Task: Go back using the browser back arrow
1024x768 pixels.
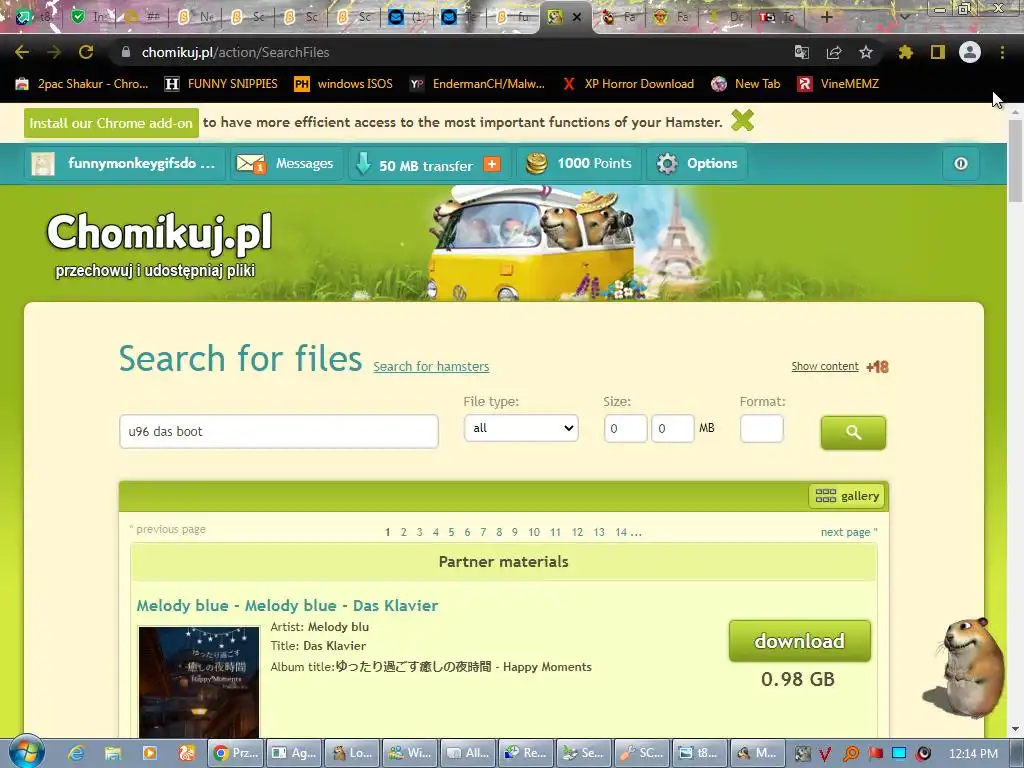Action: [x=22, y=52]
